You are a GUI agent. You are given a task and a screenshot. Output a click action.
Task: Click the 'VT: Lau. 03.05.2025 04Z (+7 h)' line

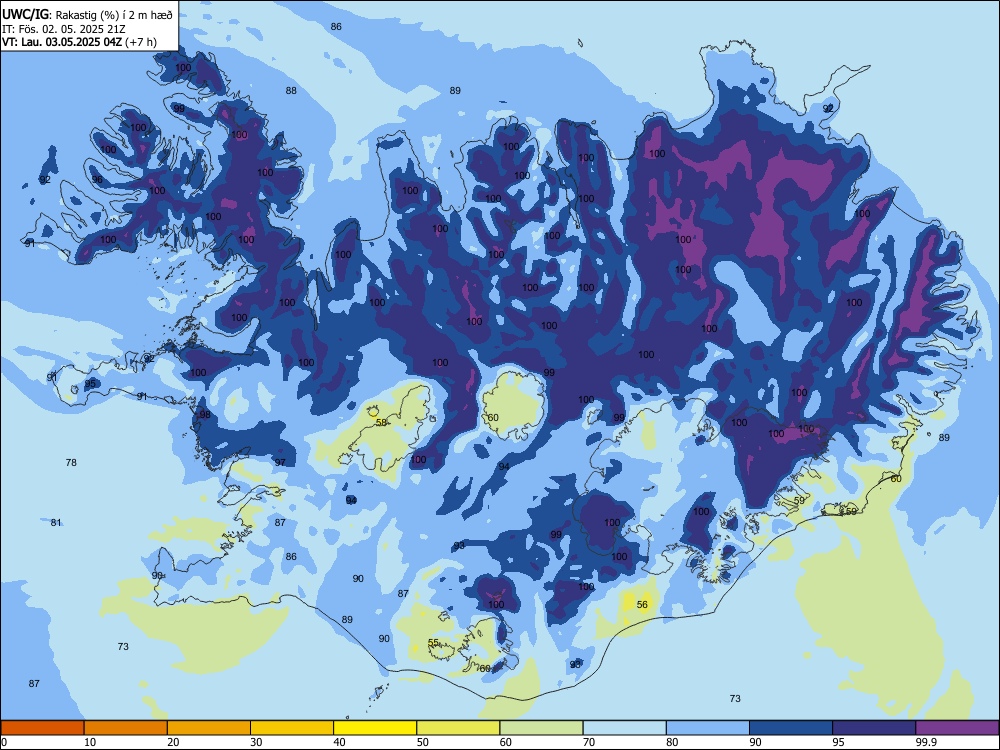coord(79,42)
